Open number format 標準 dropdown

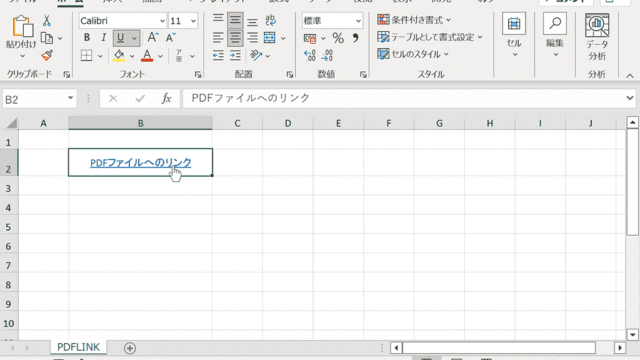pyautogui.click(x=358, y=21)
